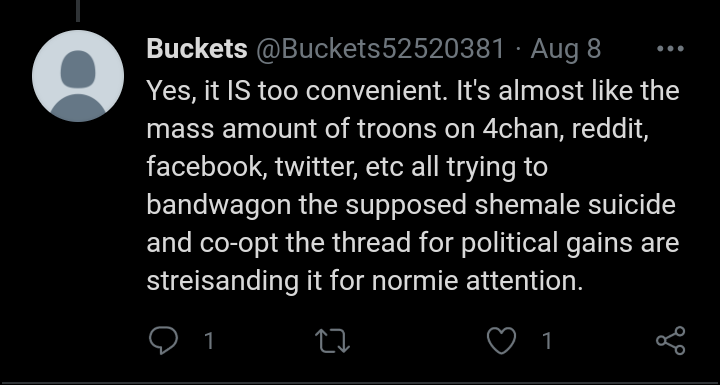Click the word 'convenient' in the tweet

pyautogui.click(x=376, y=91)
